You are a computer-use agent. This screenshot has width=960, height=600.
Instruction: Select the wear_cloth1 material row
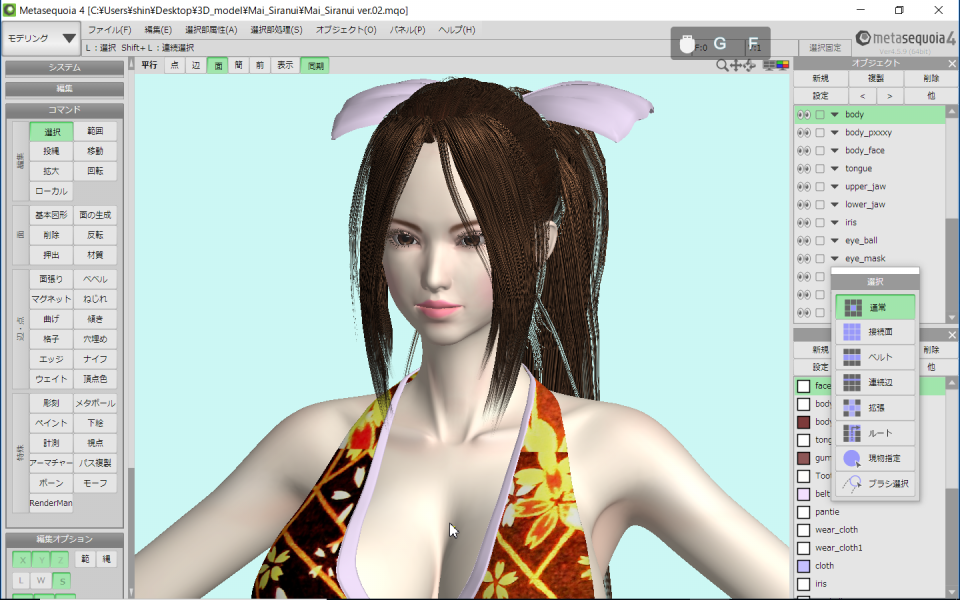[x=870, y=548]
